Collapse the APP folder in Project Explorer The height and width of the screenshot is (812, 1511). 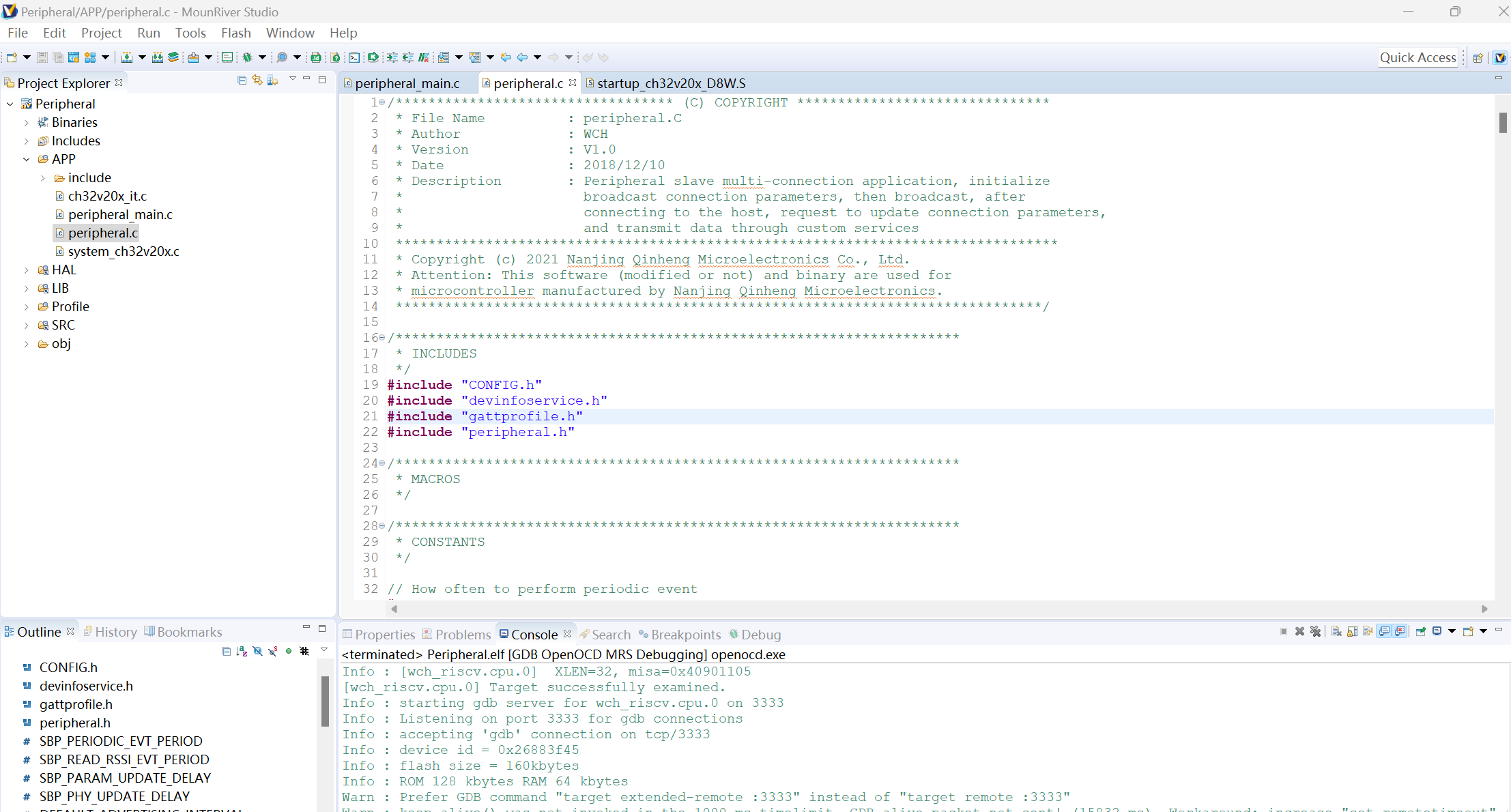(x=26, y=159)
